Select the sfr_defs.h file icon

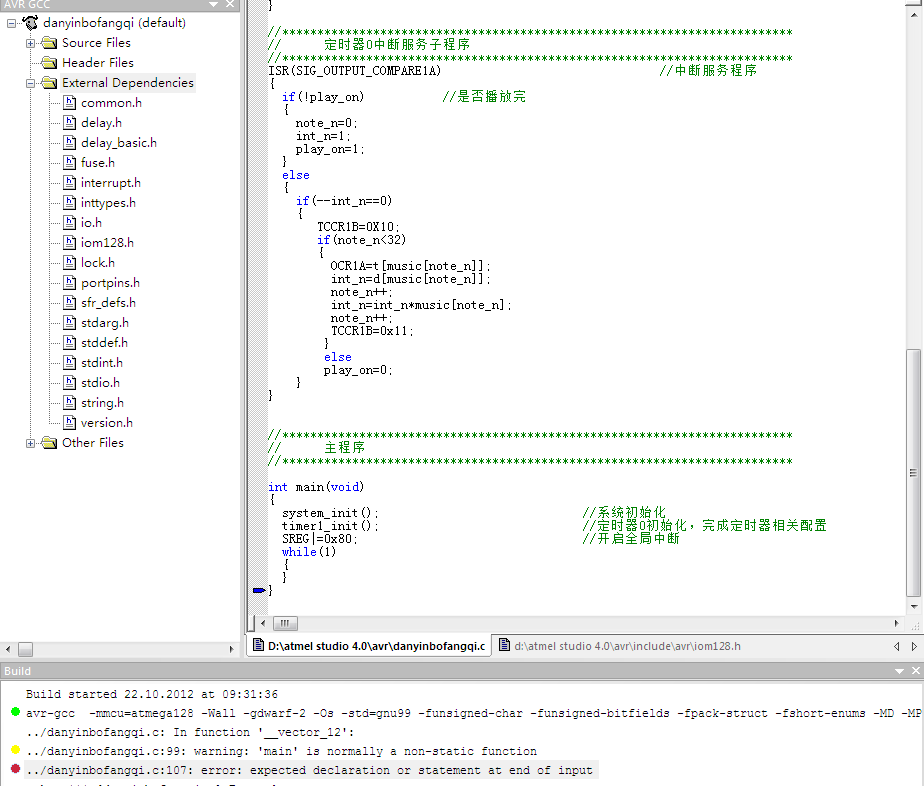tap(70, 303)
